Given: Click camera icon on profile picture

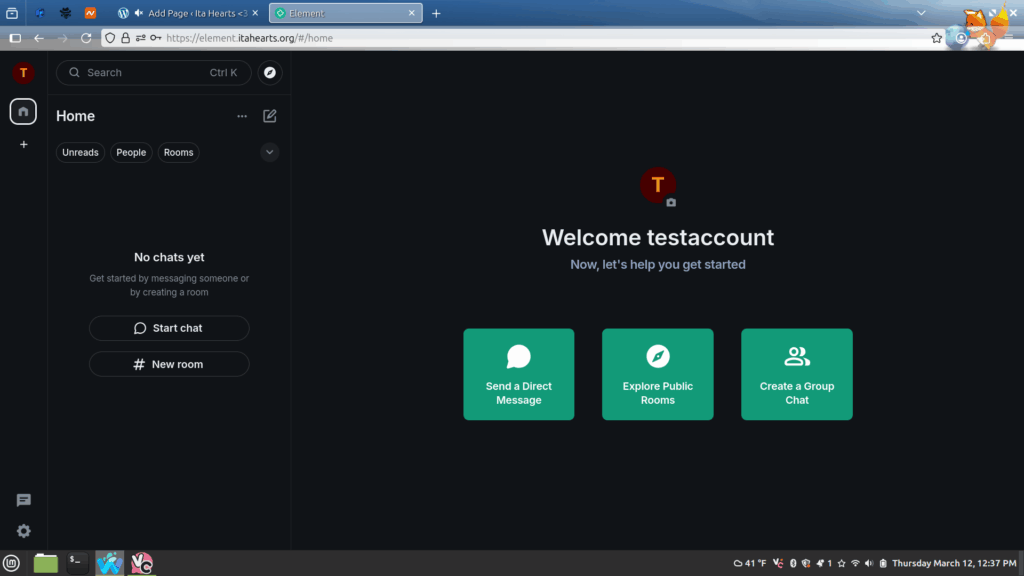Looking at the screenshot, I should (x=671, y=202).
